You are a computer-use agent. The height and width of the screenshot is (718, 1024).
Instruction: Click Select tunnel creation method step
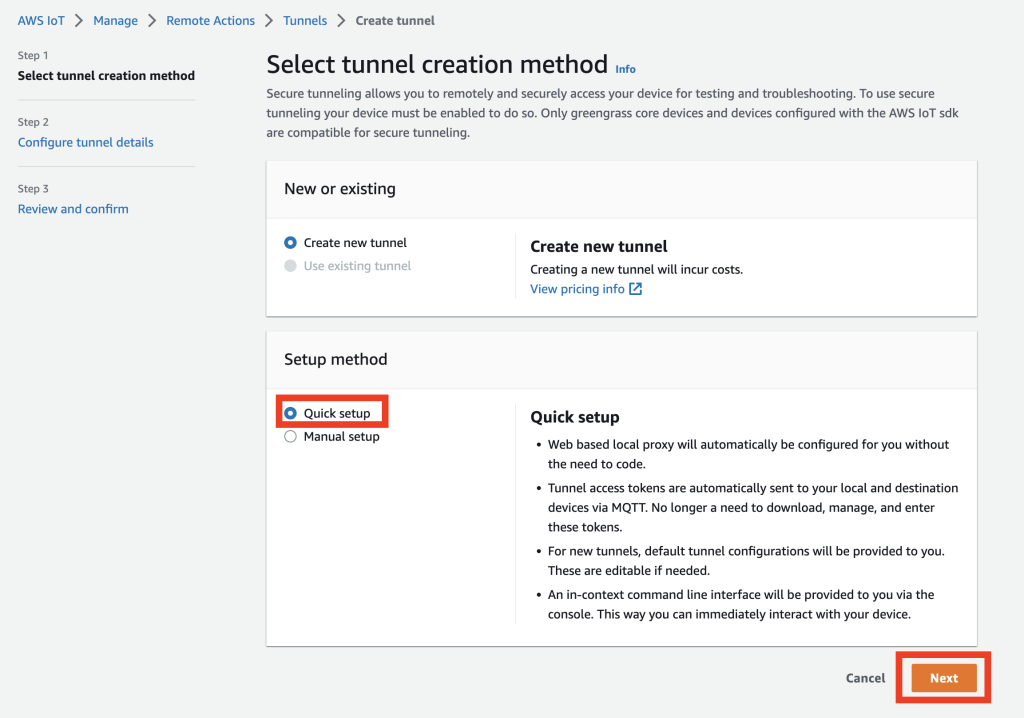[x=106, y=76]
